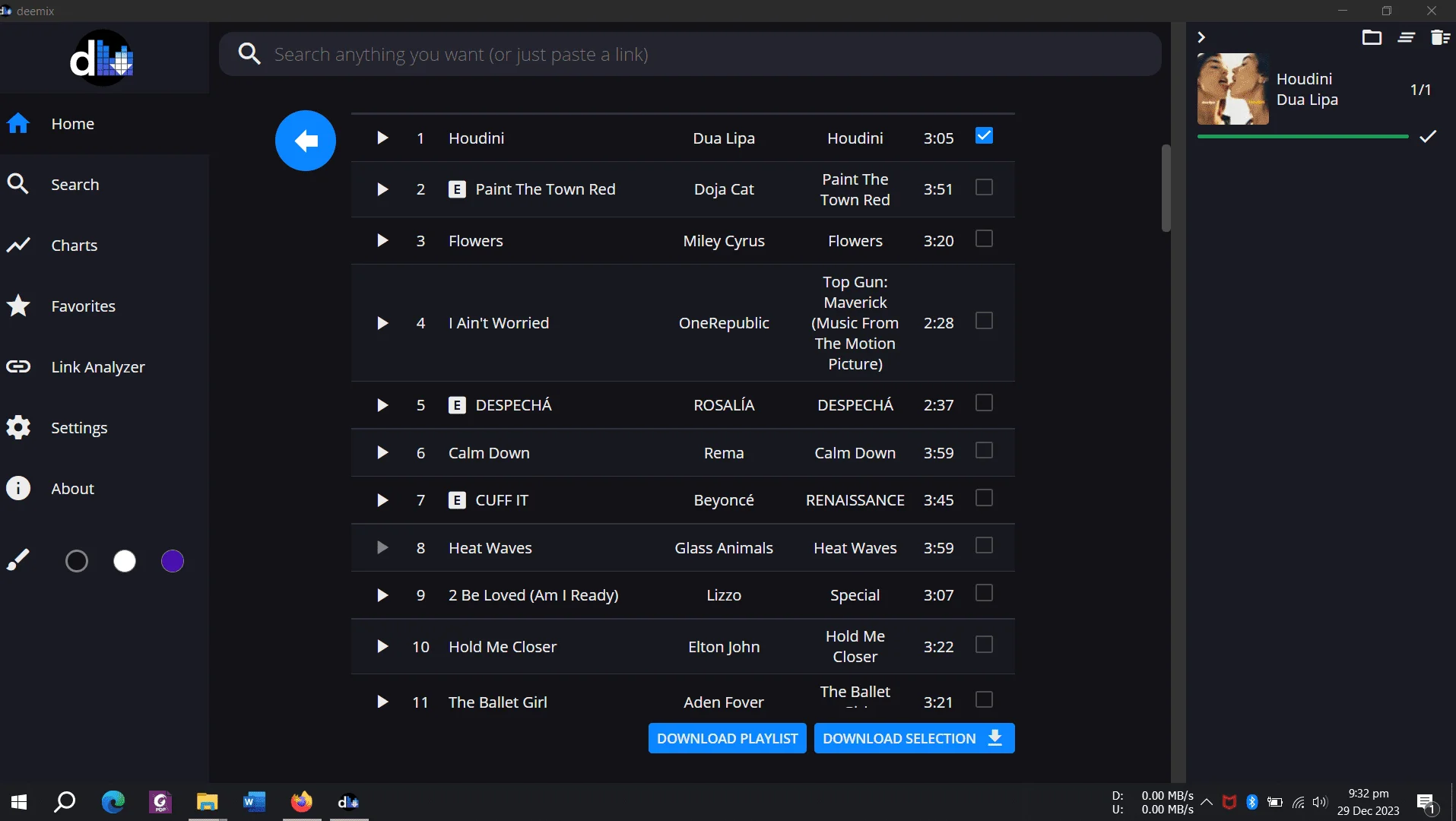
Task: Open Link Analyzer from sidebar
Action: click(x=104, y=367)
